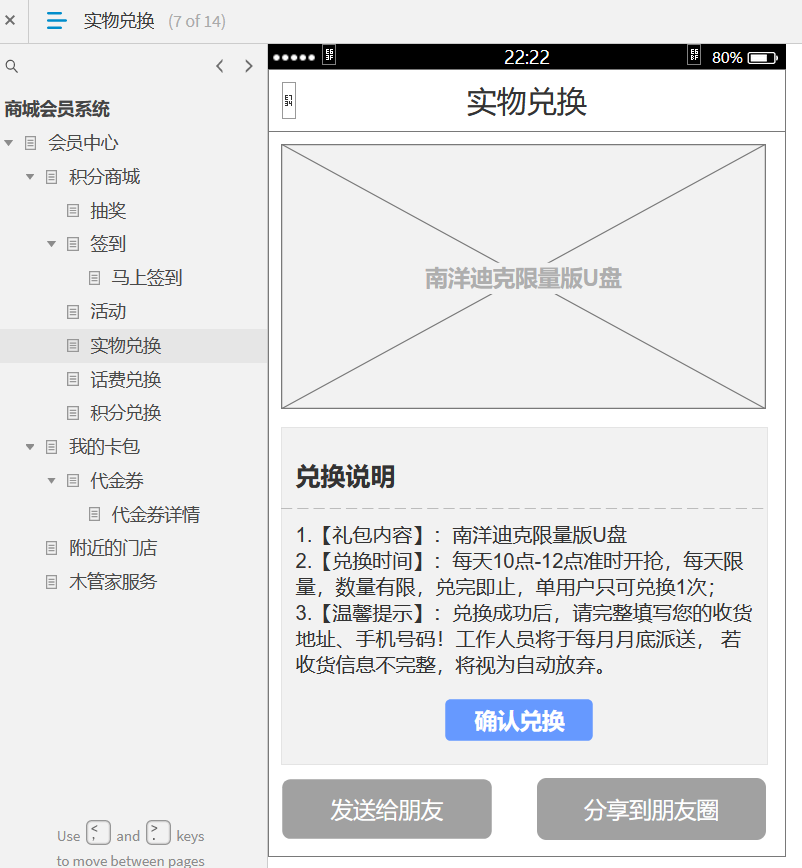The height and width of the screenshot is (868, 802).
Task: Click page icon beside 抽奖
Action: (73, 211)
